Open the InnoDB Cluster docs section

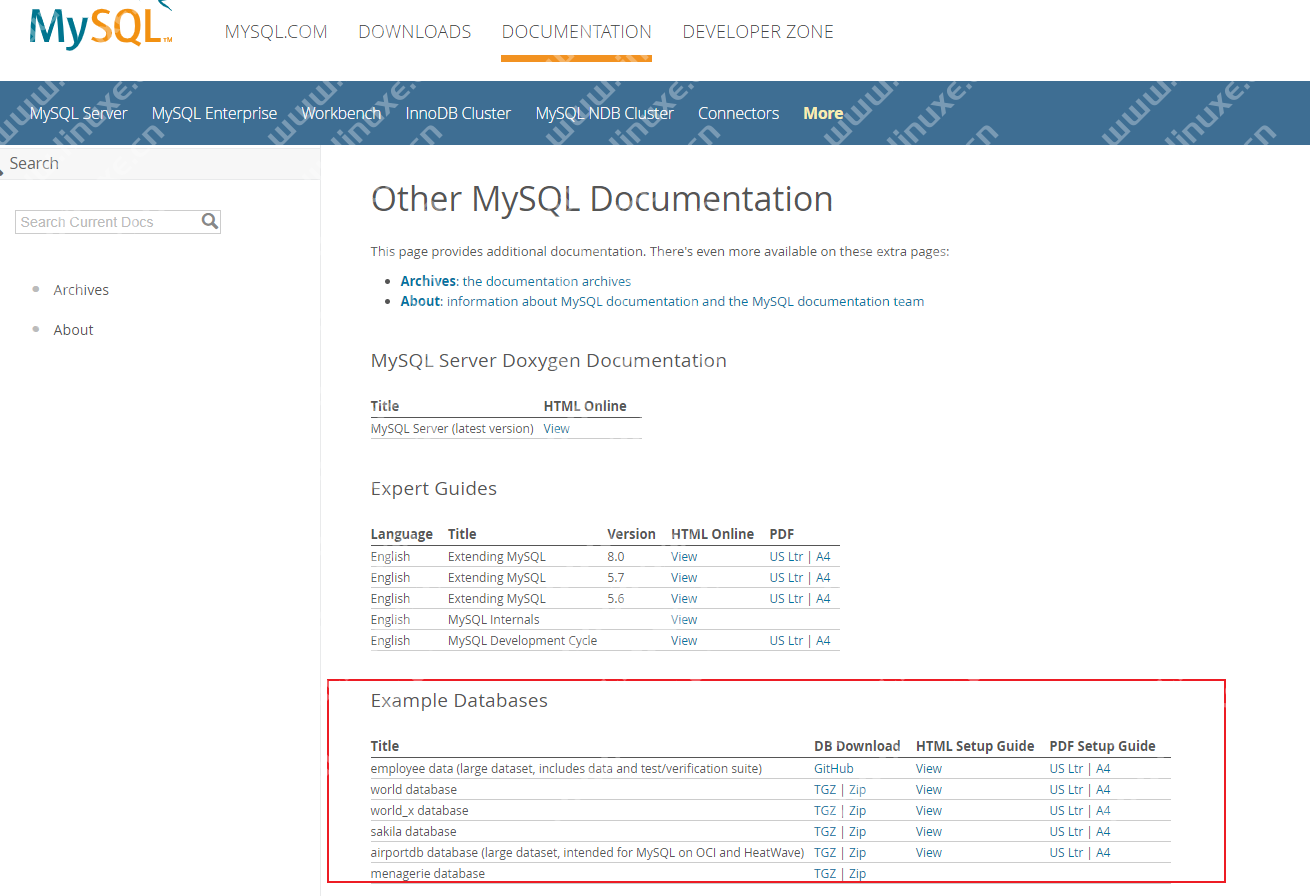click(x=458, y=113)
